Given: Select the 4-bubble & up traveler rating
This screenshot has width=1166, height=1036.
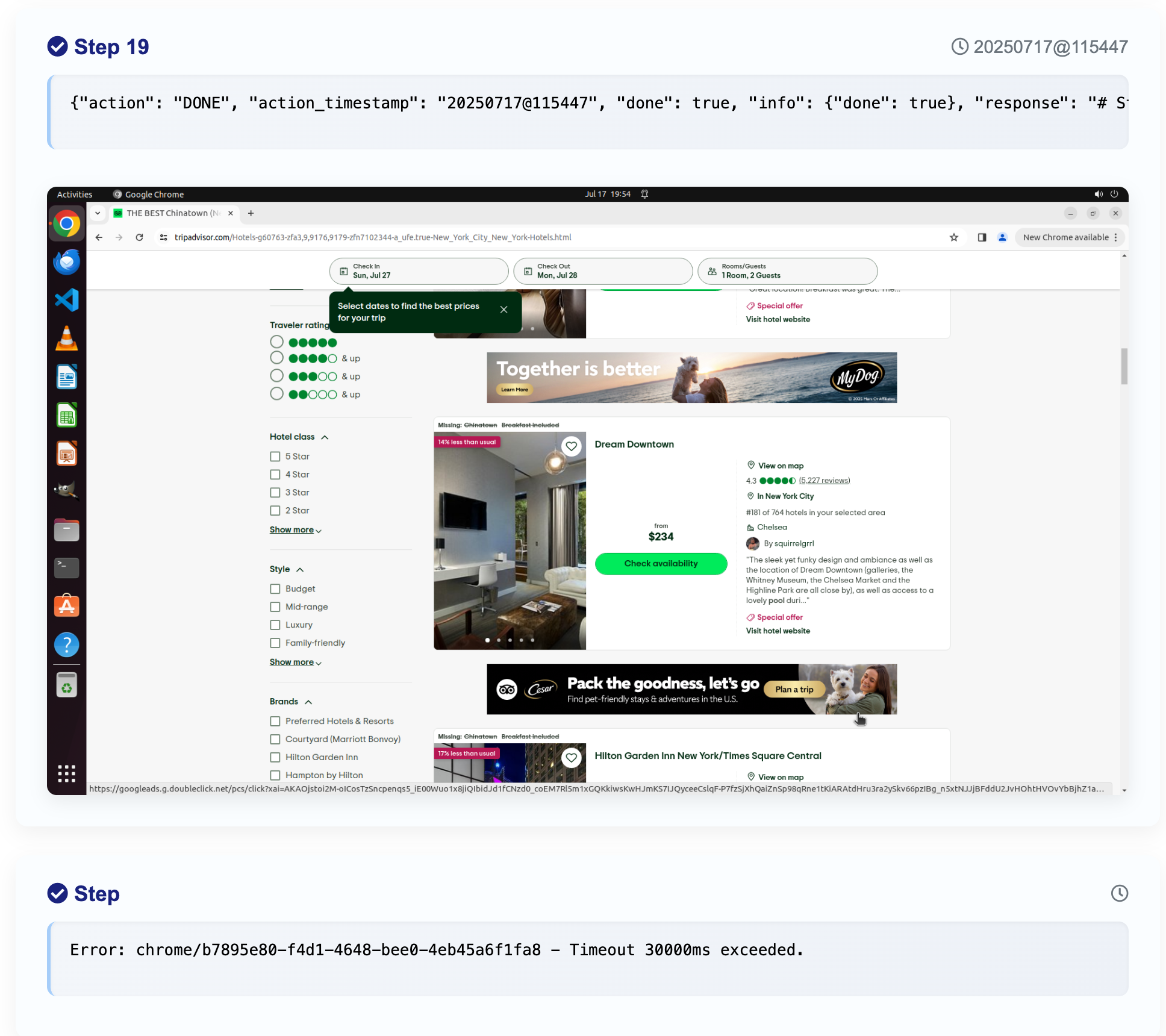Looking at the screenshot, I should pos(276,357).
